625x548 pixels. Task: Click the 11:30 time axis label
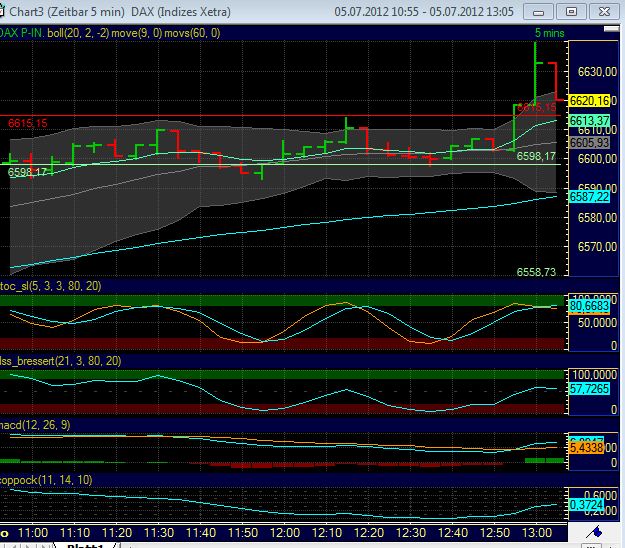159,533
